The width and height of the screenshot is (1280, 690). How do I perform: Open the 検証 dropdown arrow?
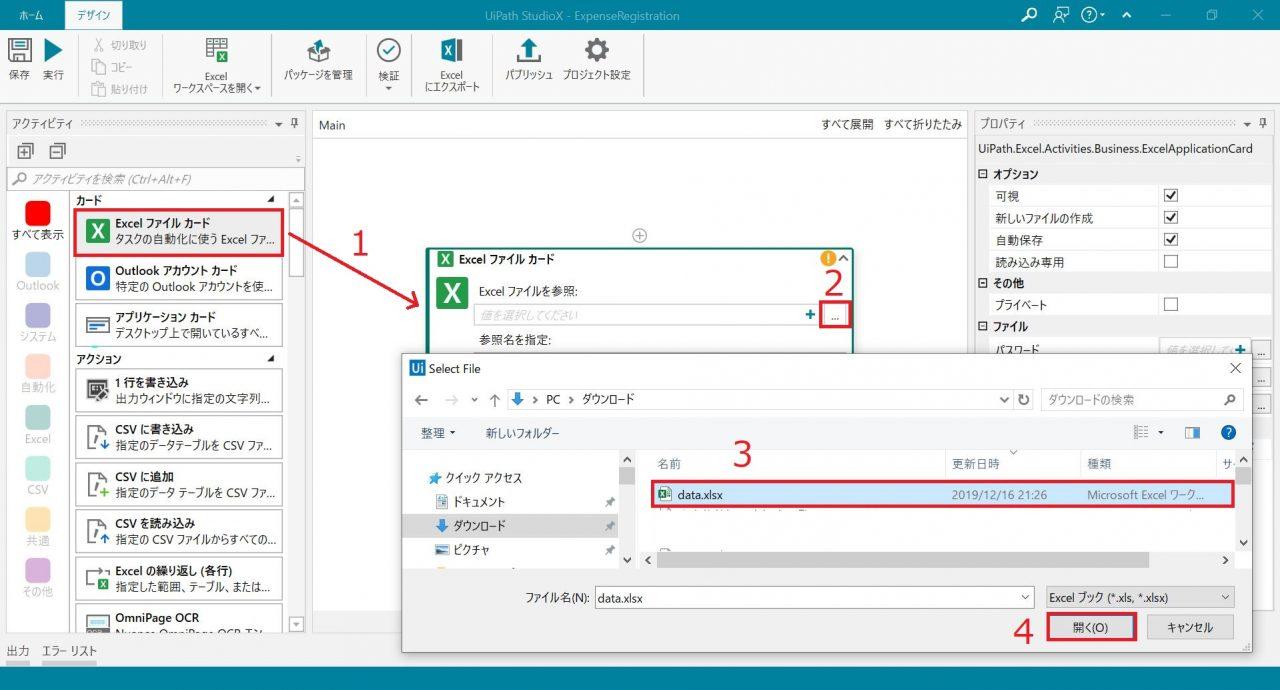[388, 89]
